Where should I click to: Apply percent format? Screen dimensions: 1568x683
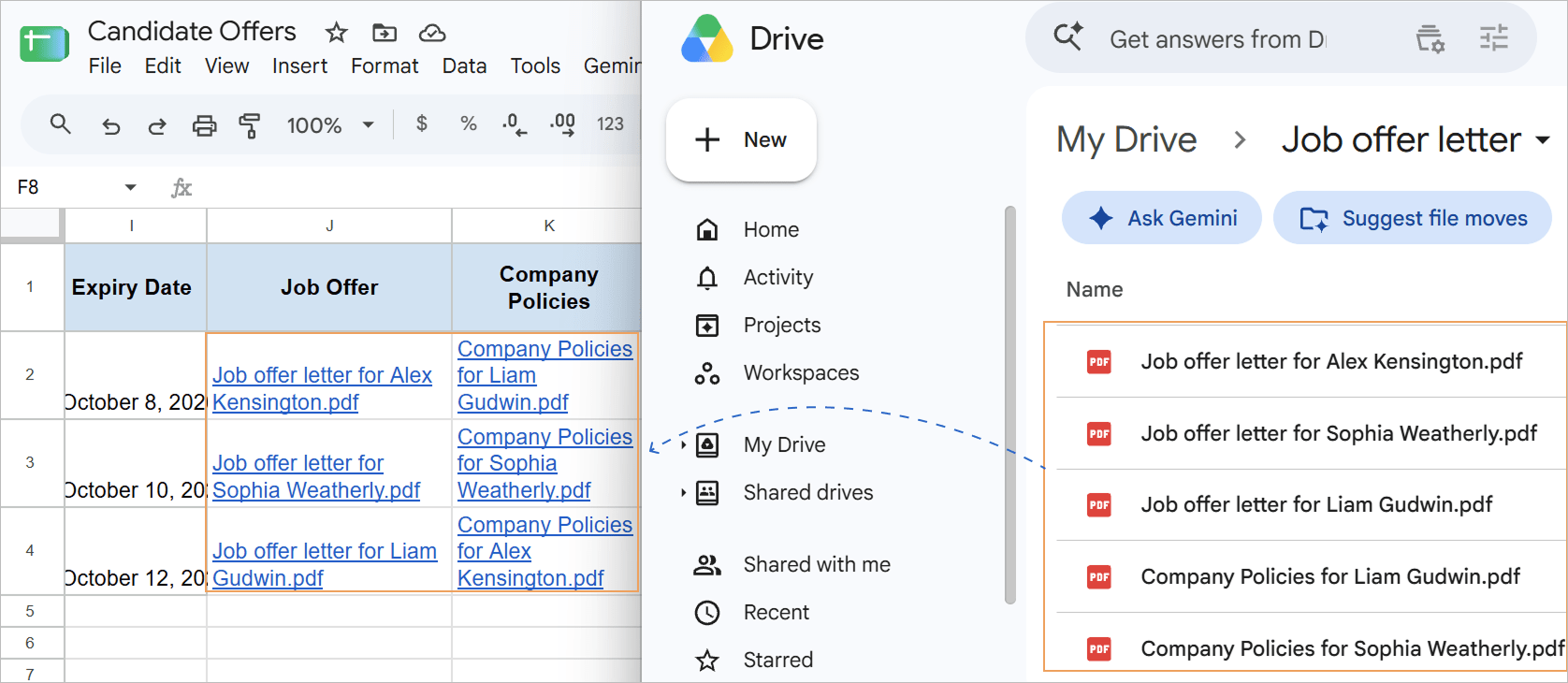(x=469, y=124)
